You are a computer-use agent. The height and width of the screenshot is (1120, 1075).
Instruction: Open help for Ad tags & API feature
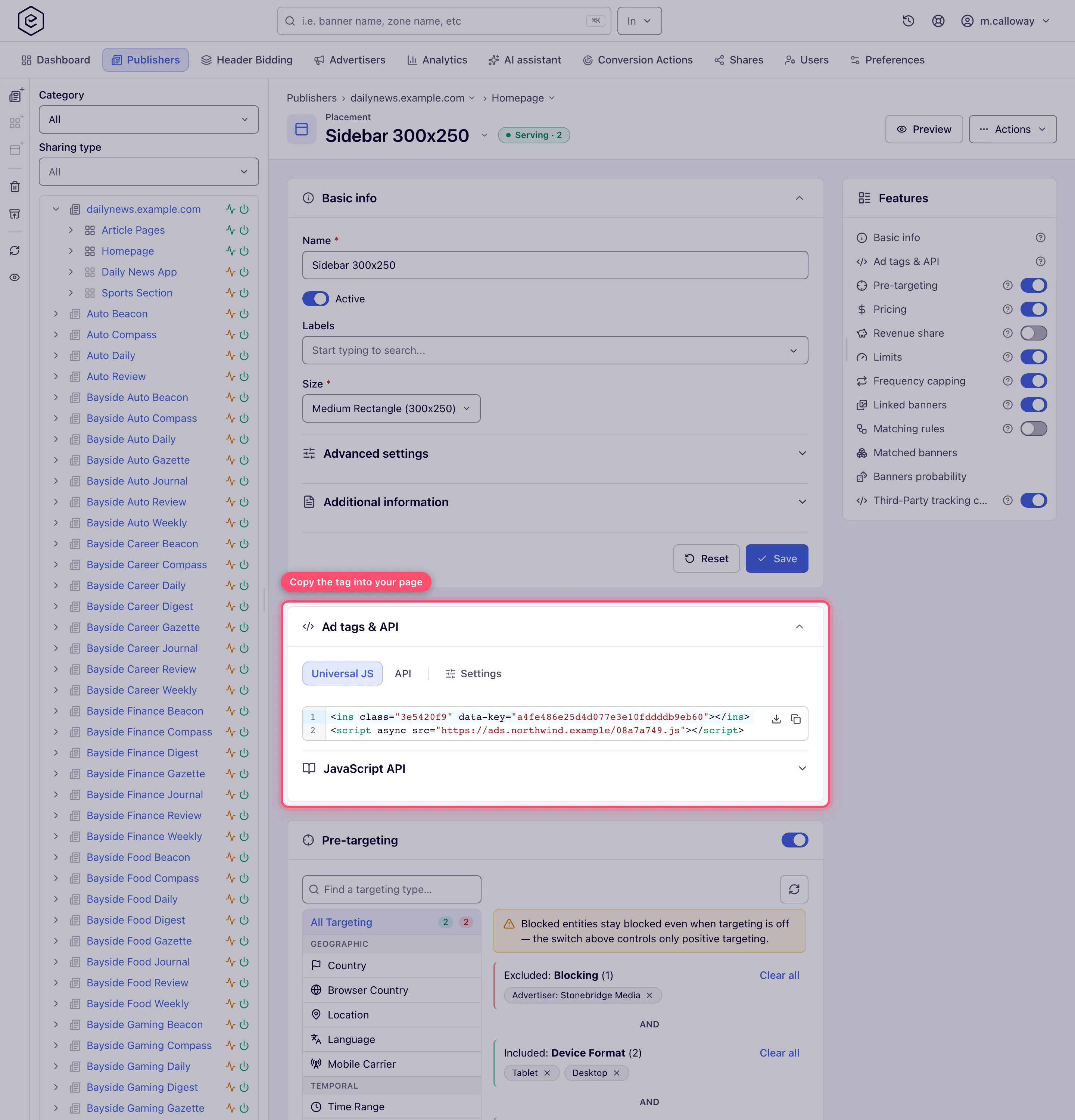1041,261
